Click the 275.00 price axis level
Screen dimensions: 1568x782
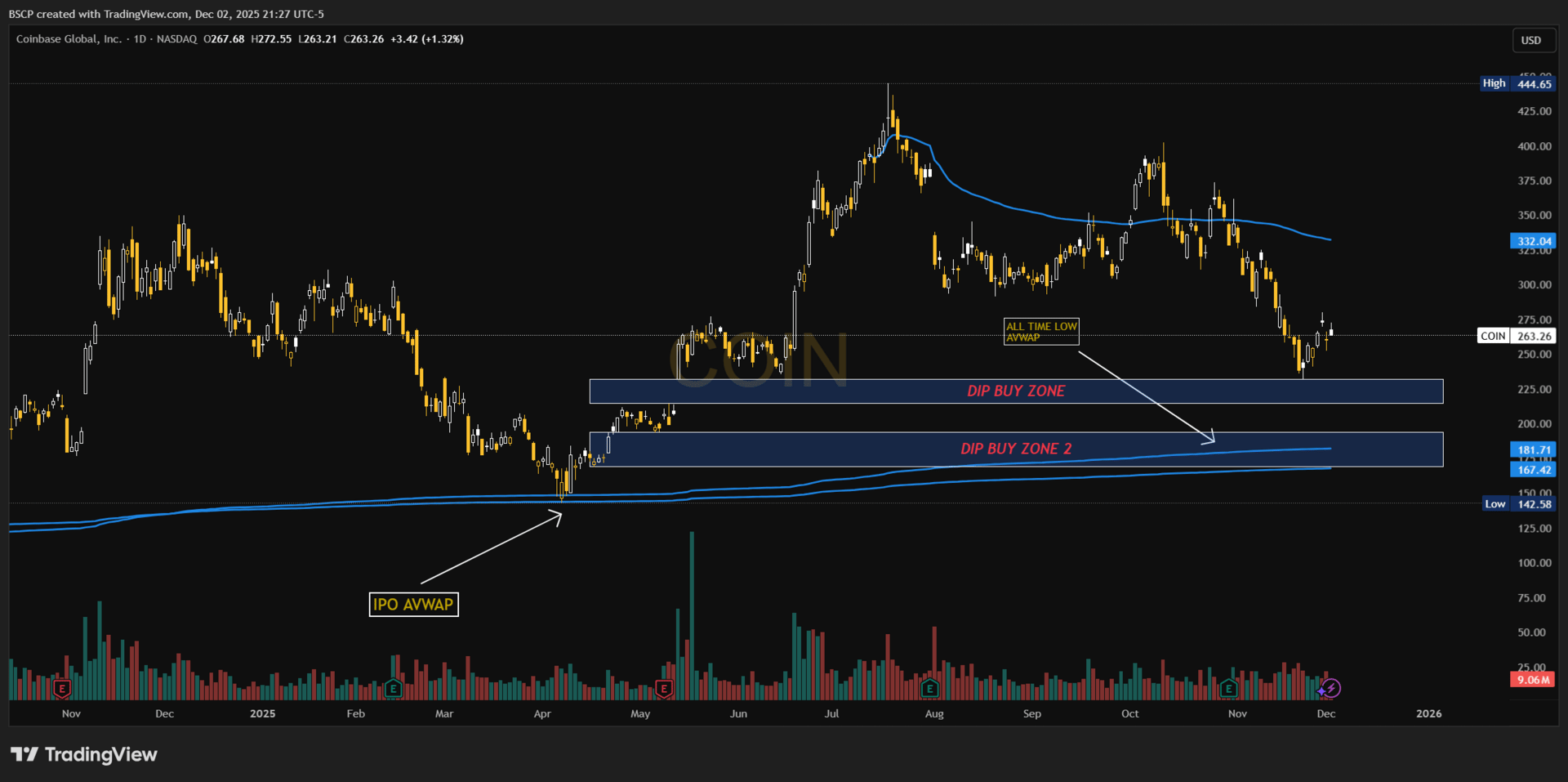coord(1535,320)
